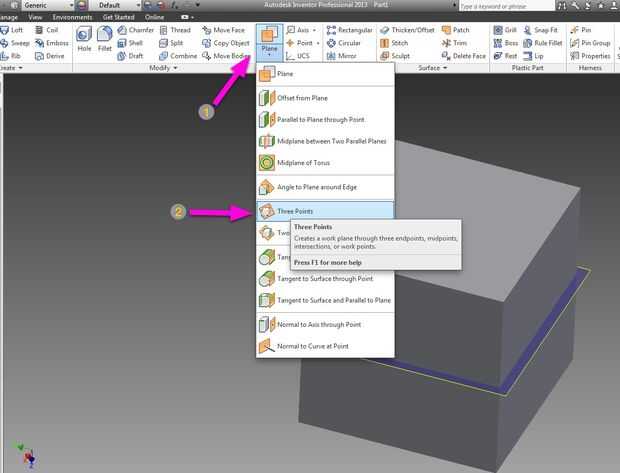Select the Pin Group harness tool
620x473 pixels.
(x=590, y=43)
